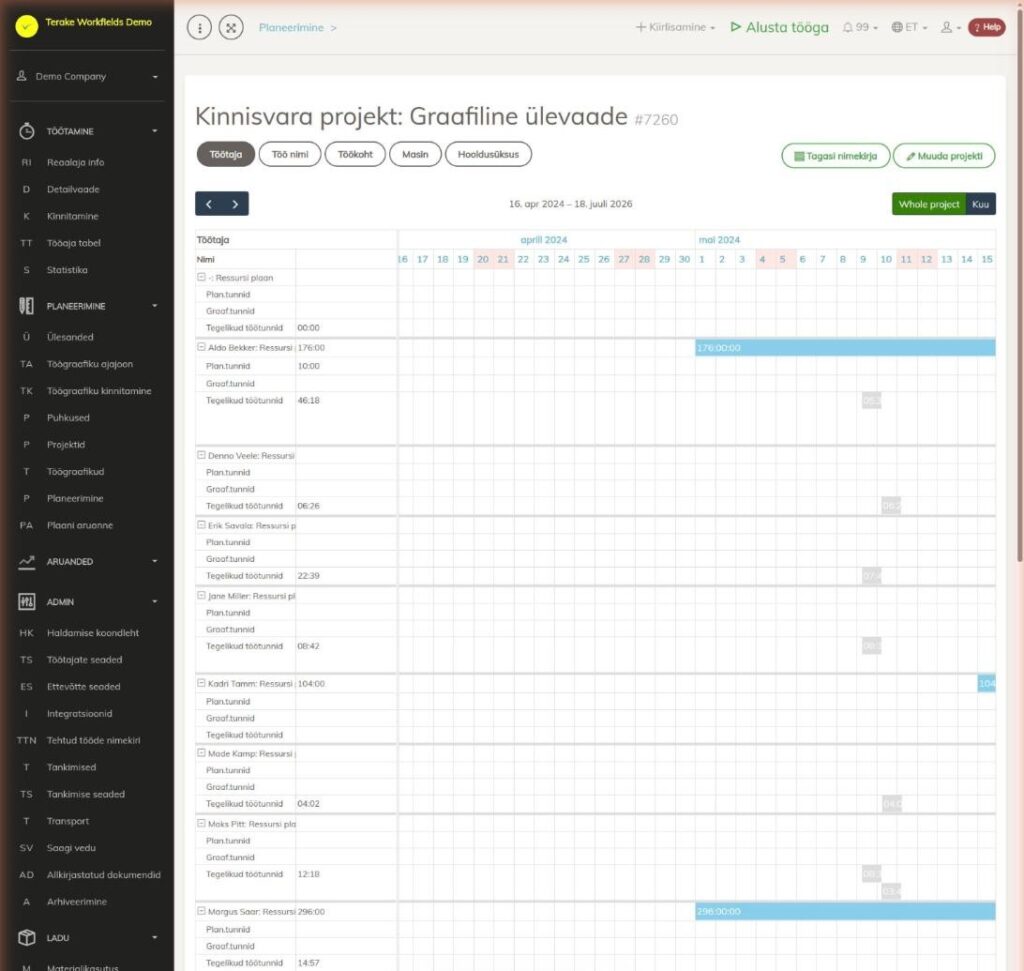Click the red Help button
The width and height of the screenshot is (1024, 971).
(987, 27)
